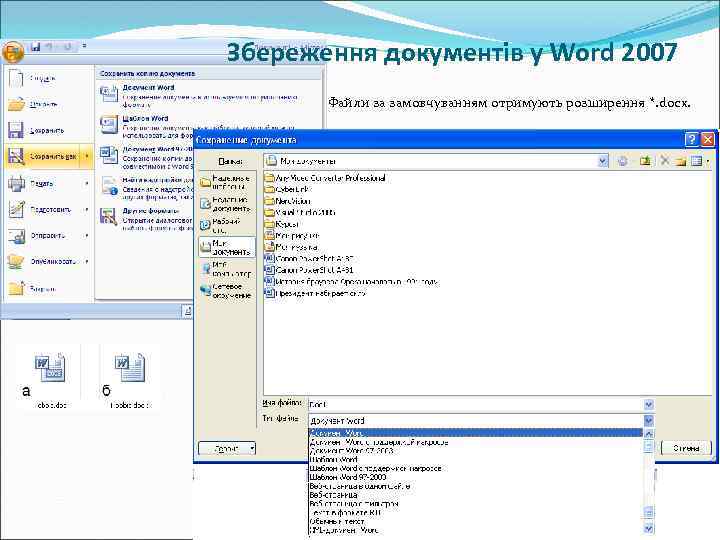Viewport: 720px width, 540px height.
Task: Expand the Отправить submenu arrow
Action: pyautogui.click(x=87, y=236)
